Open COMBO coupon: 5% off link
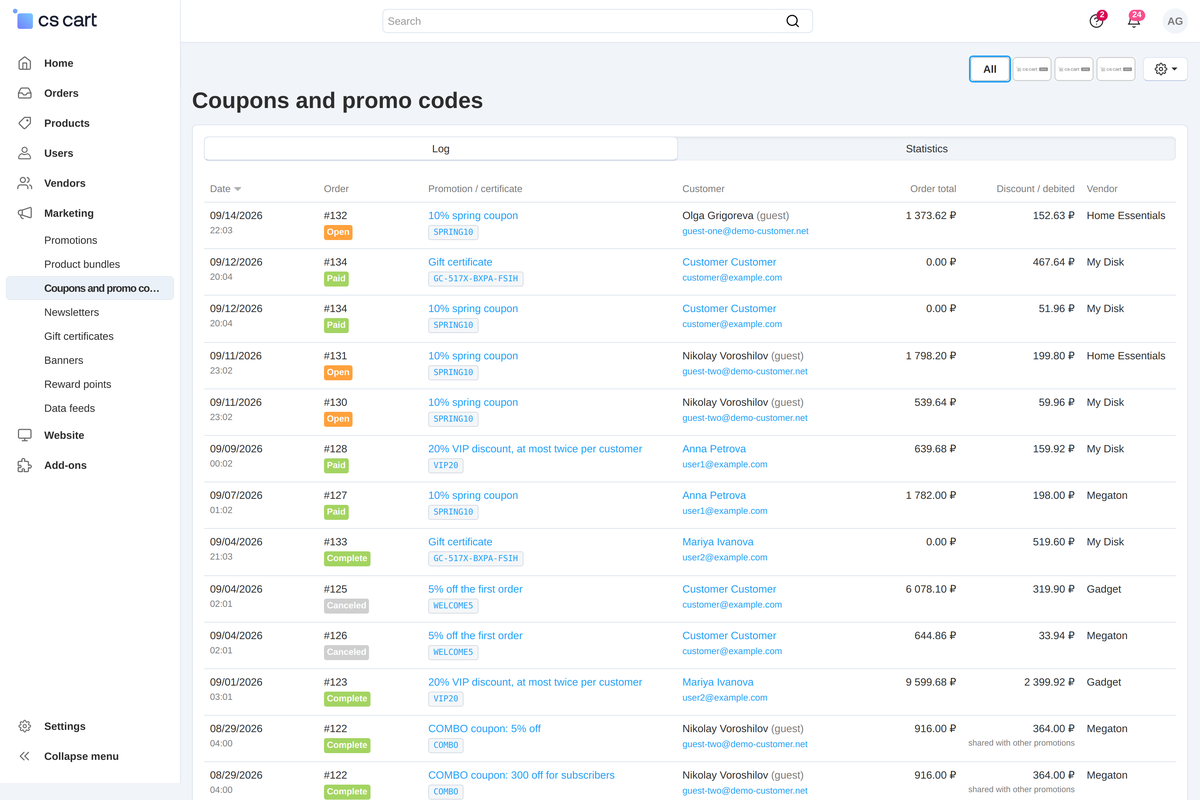This screenshot has height=800, width=1200. pyautogui.click(x=484, y=729)
